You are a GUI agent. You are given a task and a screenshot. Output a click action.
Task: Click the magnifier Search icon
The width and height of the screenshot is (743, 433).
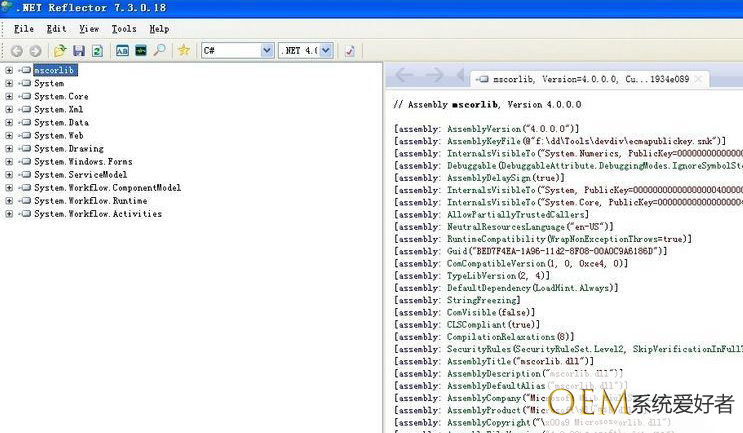click(159, 50)
